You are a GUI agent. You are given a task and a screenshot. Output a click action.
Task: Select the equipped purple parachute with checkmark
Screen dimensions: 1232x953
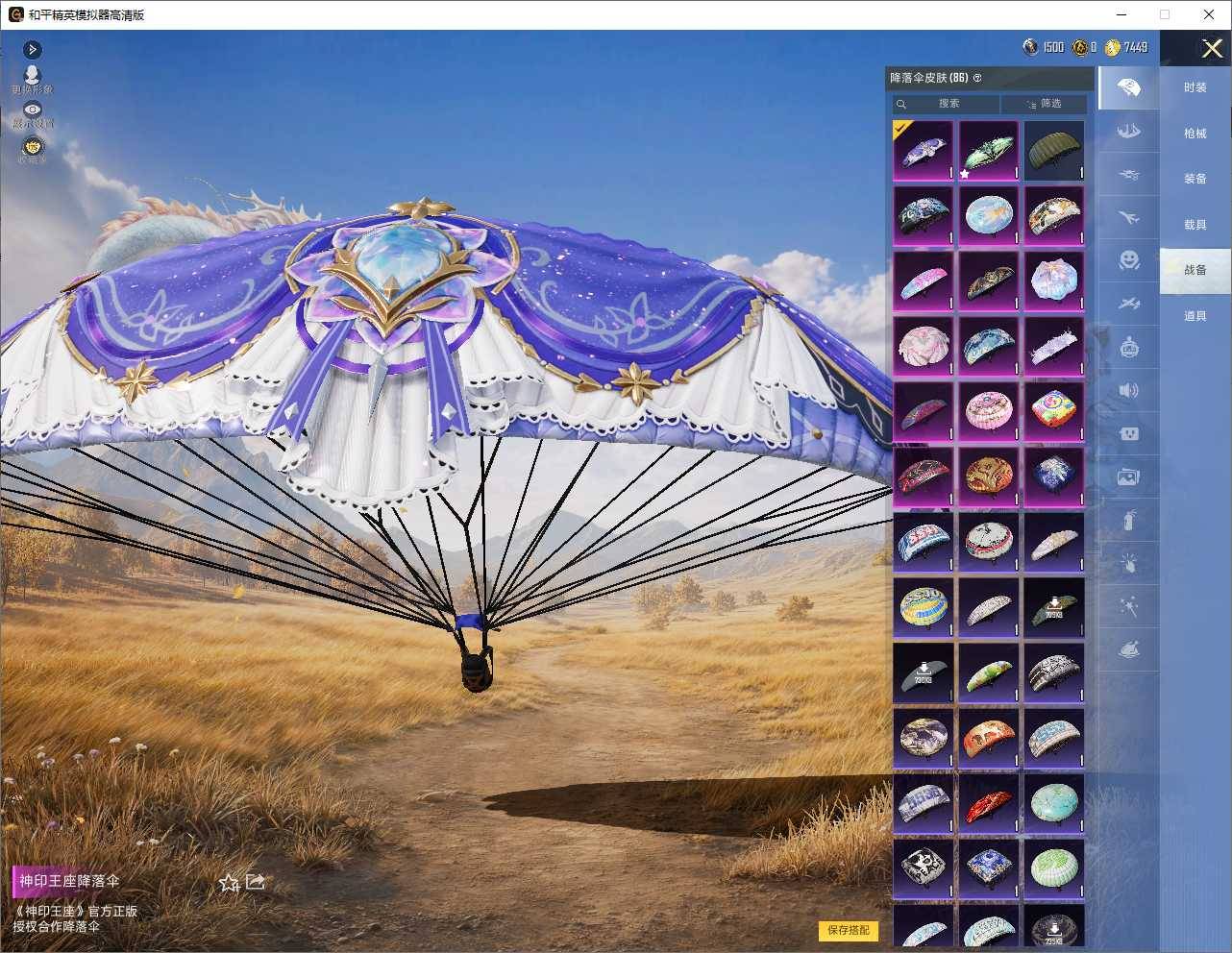pos(924,151)
